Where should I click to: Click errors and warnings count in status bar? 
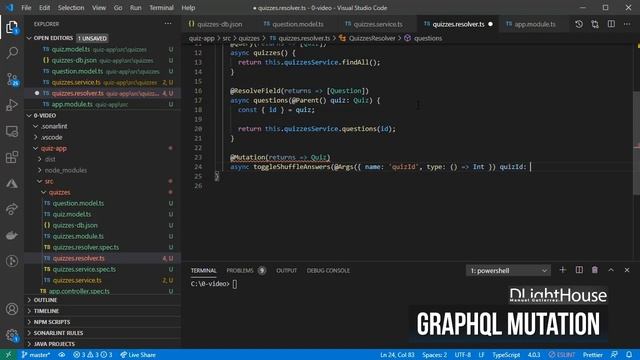click(x=93, y=355)
